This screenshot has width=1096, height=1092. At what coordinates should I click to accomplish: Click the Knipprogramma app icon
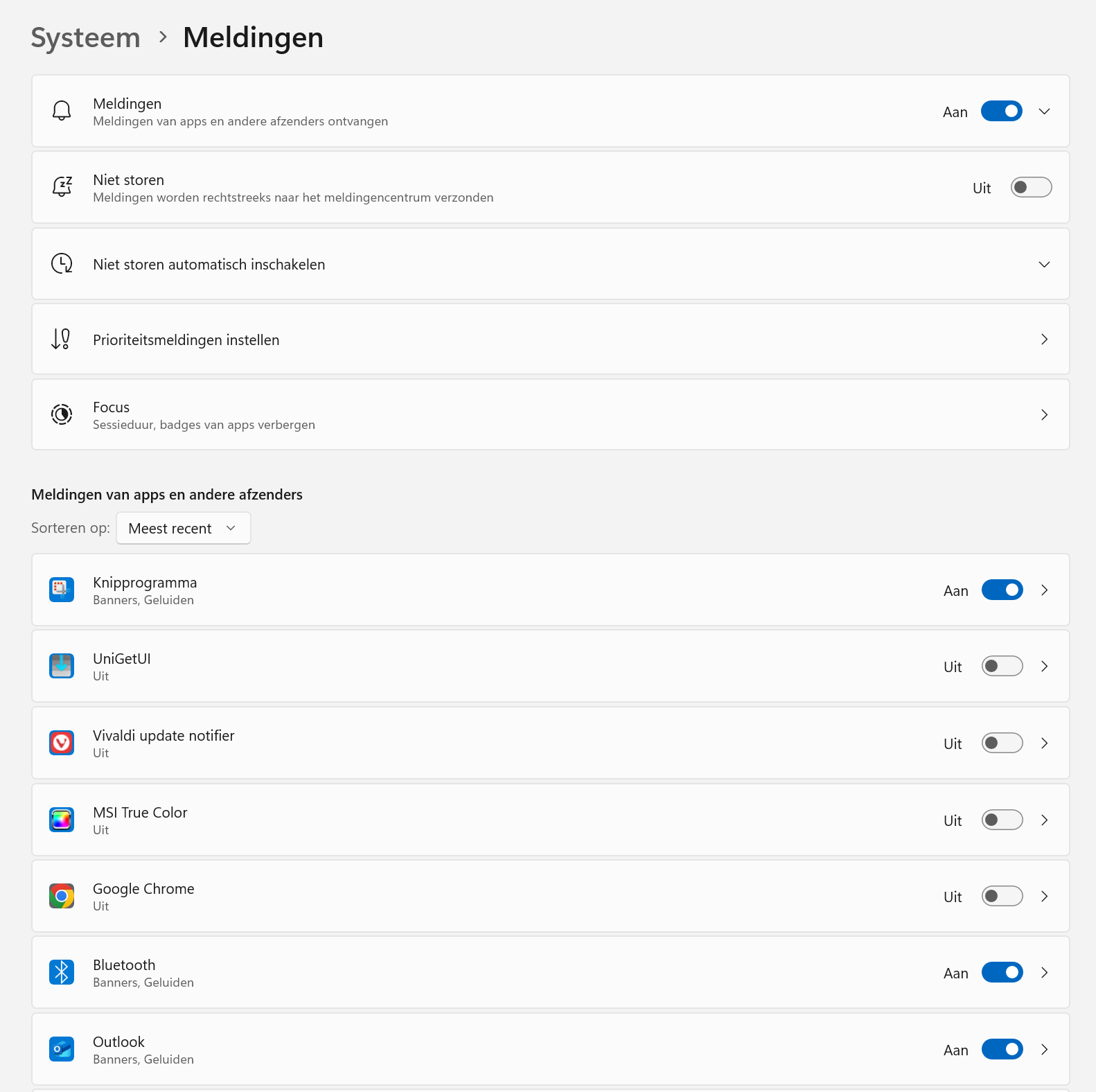(62, 590)
